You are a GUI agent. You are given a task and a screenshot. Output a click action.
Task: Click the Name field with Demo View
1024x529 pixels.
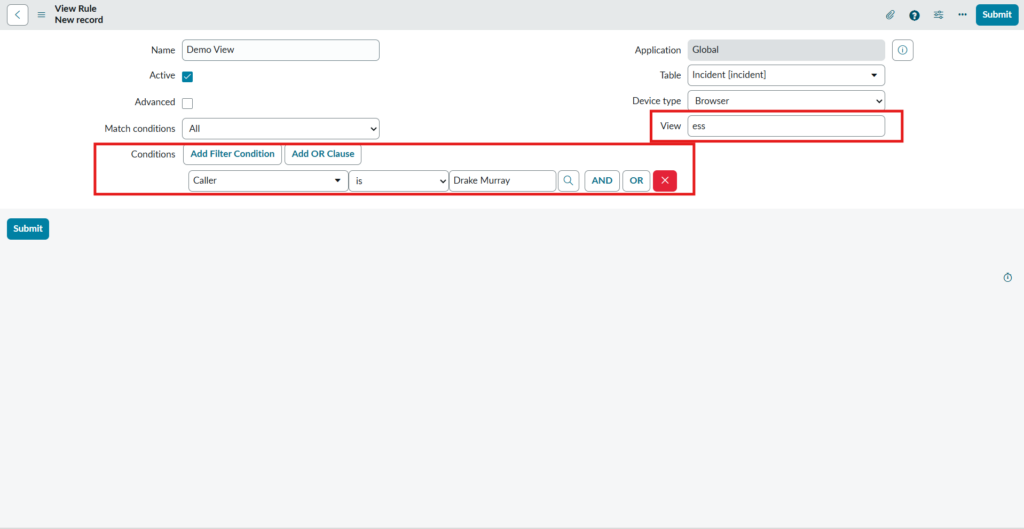click(x=281, y=50)
